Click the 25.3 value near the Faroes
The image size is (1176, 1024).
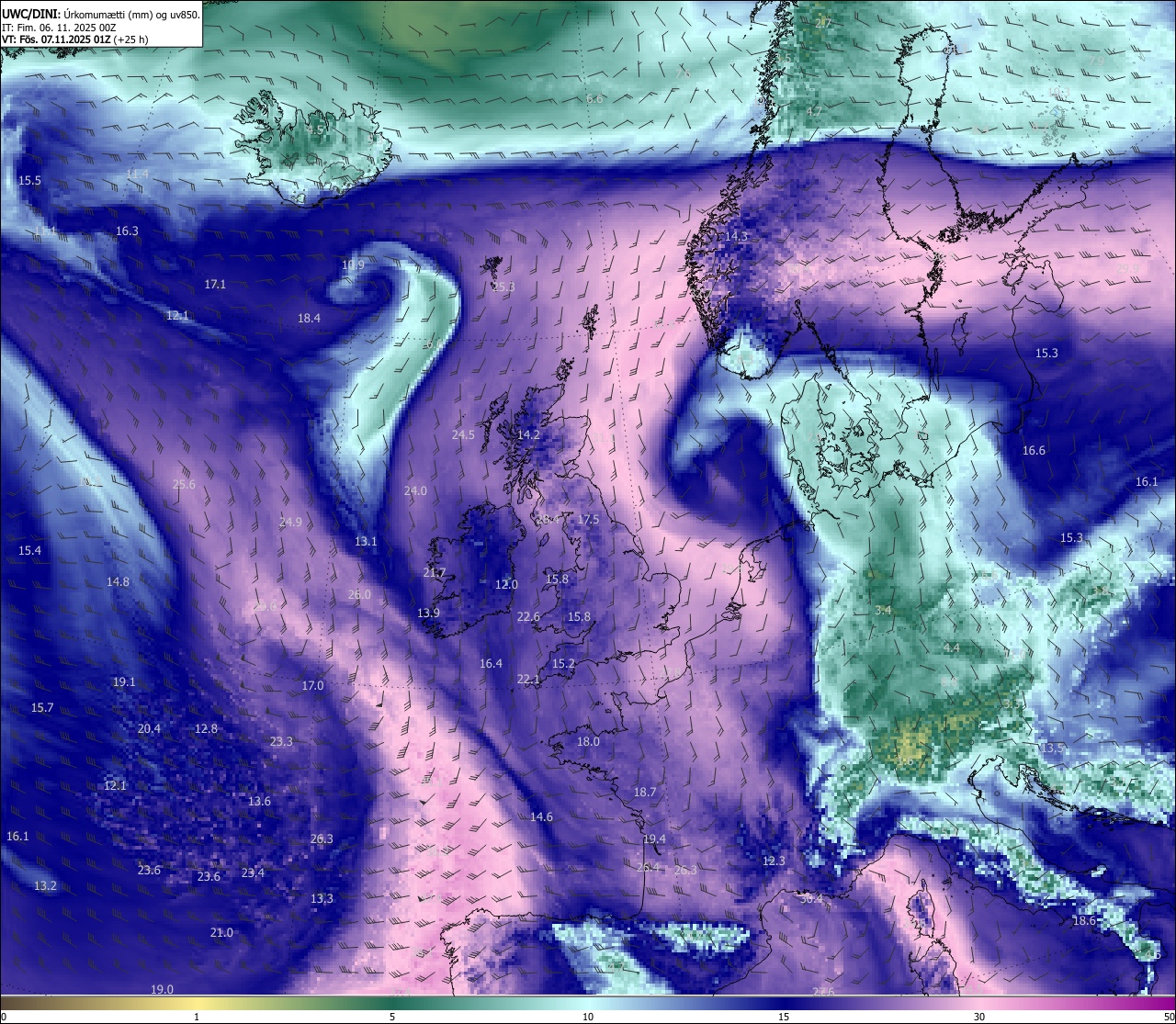503,287
